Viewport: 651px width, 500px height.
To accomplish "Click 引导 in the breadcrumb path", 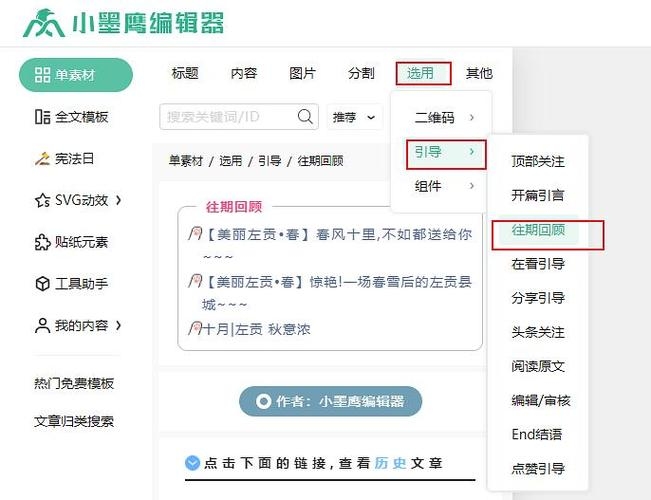I will [270, 161].
